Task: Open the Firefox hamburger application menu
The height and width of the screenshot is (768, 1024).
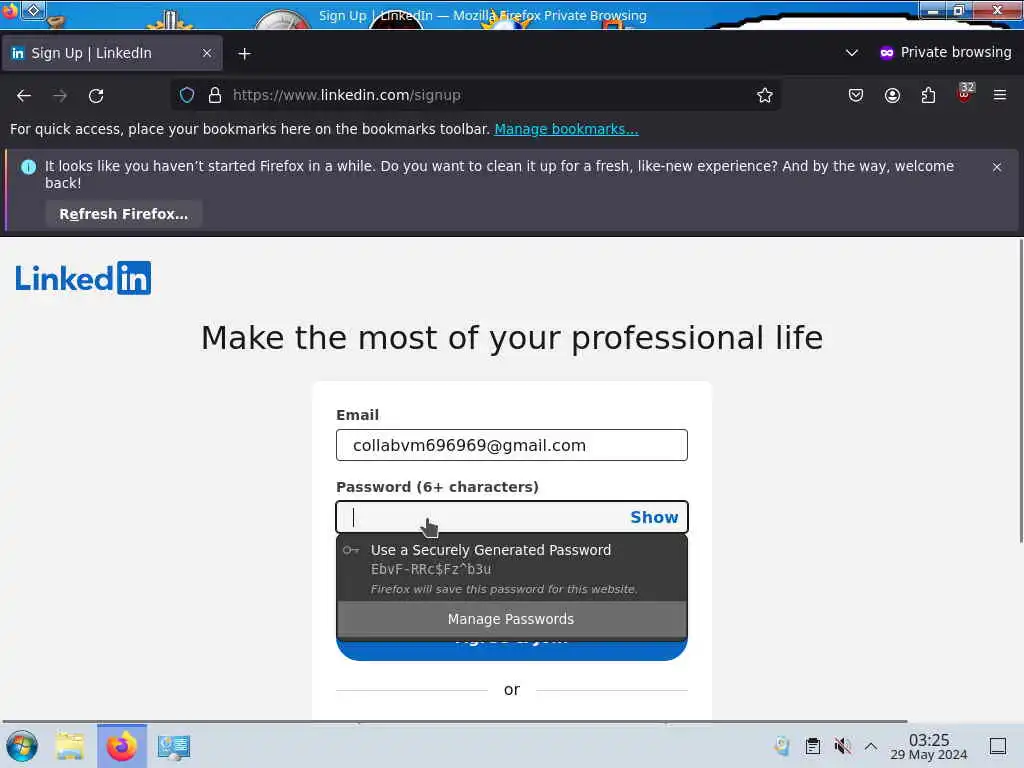Action: tap(1000, 95)
